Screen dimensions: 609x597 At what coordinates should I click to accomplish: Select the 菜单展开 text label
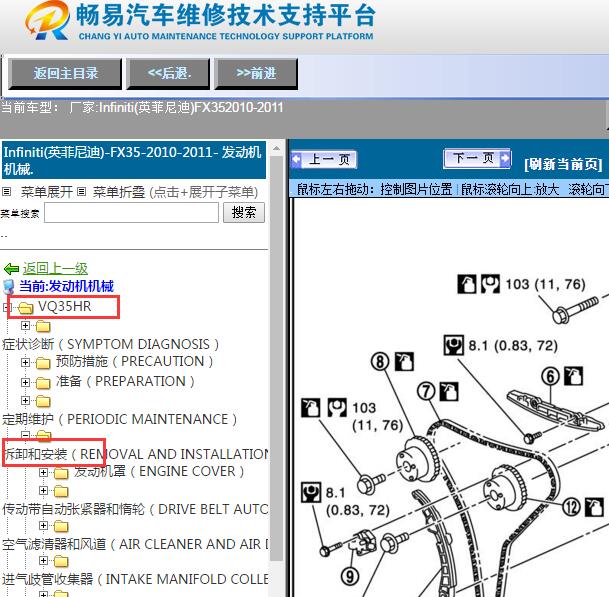pyautogui.click(x=47, y=192)
